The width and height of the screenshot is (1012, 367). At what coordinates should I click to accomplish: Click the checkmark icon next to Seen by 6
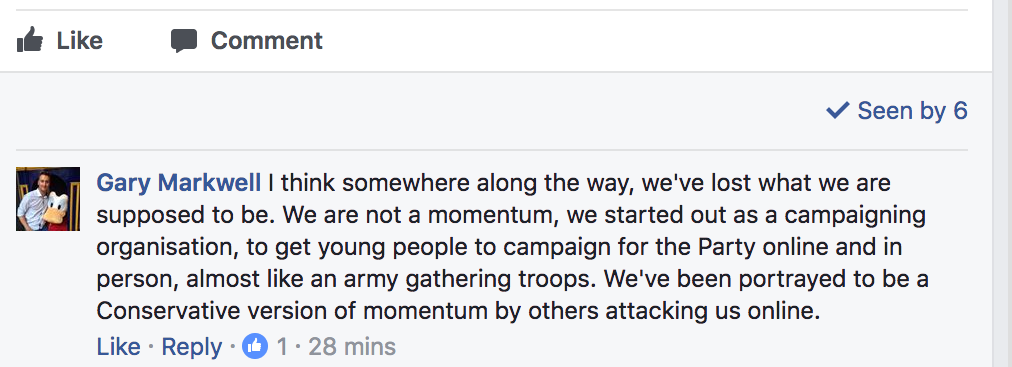[x=837, y=111]
